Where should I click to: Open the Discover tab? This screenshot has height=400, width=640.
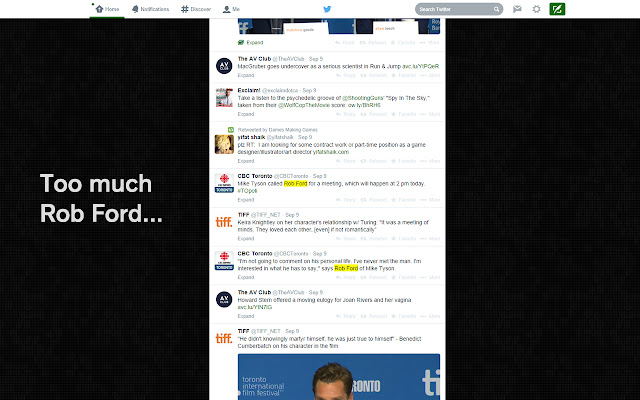[x=196, y=9]
